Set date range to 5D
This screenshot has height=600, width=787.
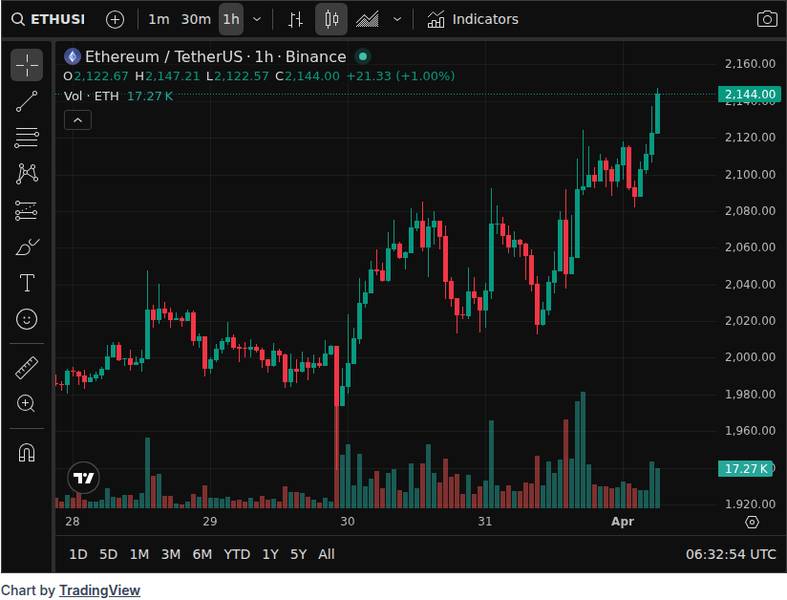coord(108,554)
